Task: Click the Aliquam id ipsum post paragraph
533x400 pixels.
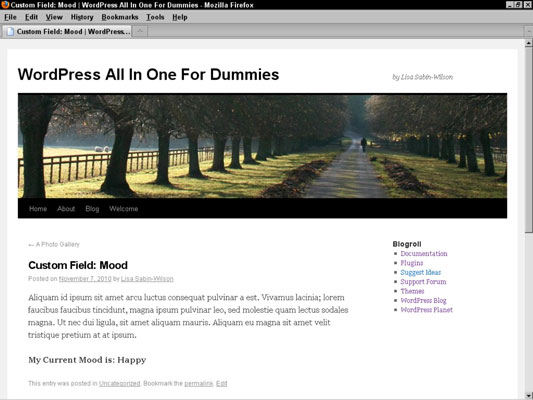Action: 188,316
